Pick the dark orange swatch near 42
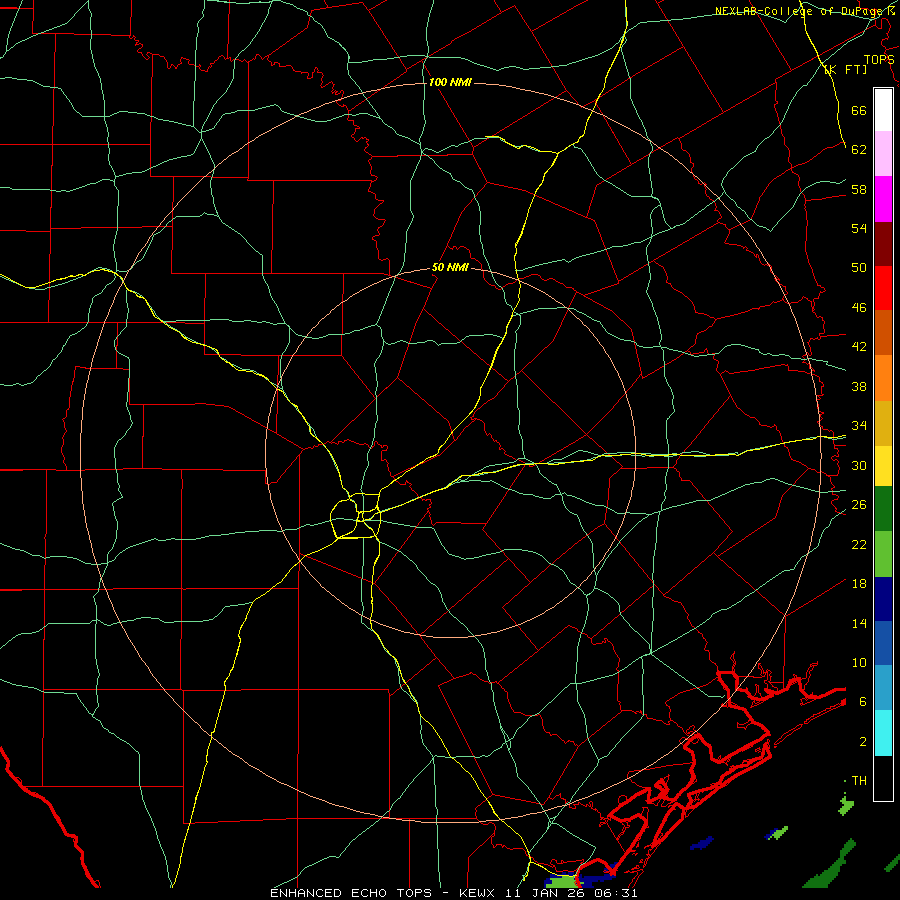This screenshot has height=900, width=900. tap(883, 333)
